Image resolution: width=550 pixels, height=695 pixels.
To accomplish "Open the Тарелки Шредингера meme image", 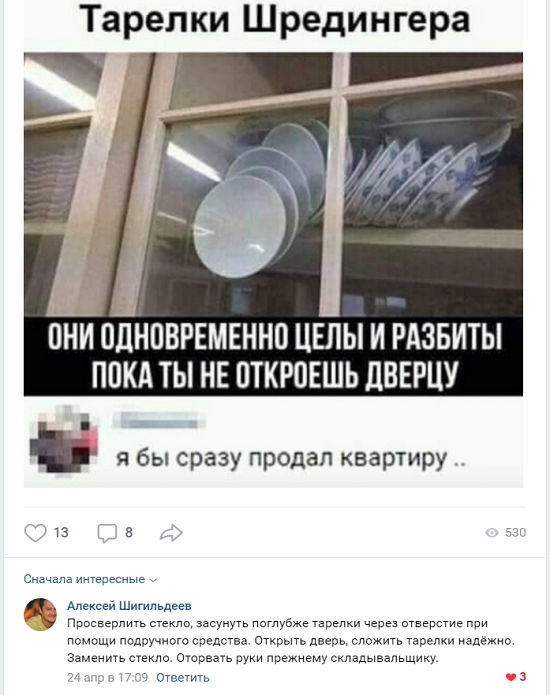I will [x=273, y=244].
